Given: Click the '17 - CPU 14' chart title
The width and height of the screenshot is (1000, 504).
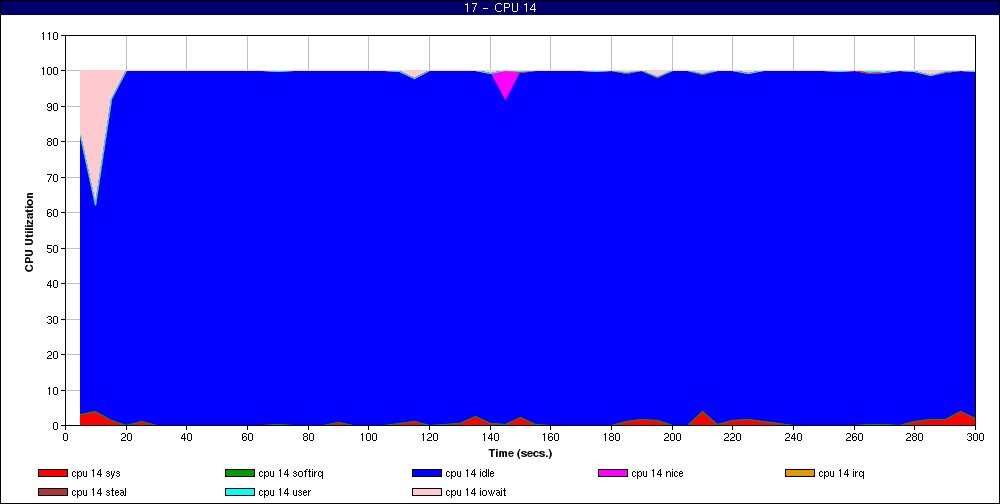Looking at the screenshot, I should [500, 8].
